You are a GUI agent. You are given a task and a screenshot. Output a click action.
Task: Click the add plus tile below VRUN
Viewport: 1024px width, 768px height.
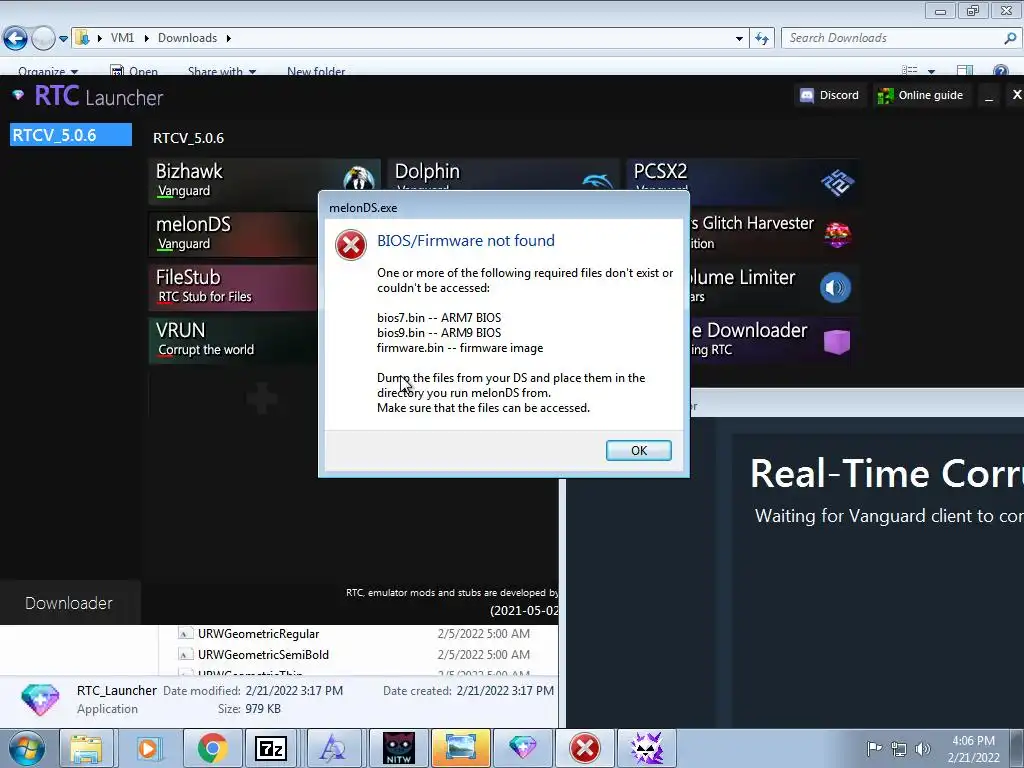(261, 398)
